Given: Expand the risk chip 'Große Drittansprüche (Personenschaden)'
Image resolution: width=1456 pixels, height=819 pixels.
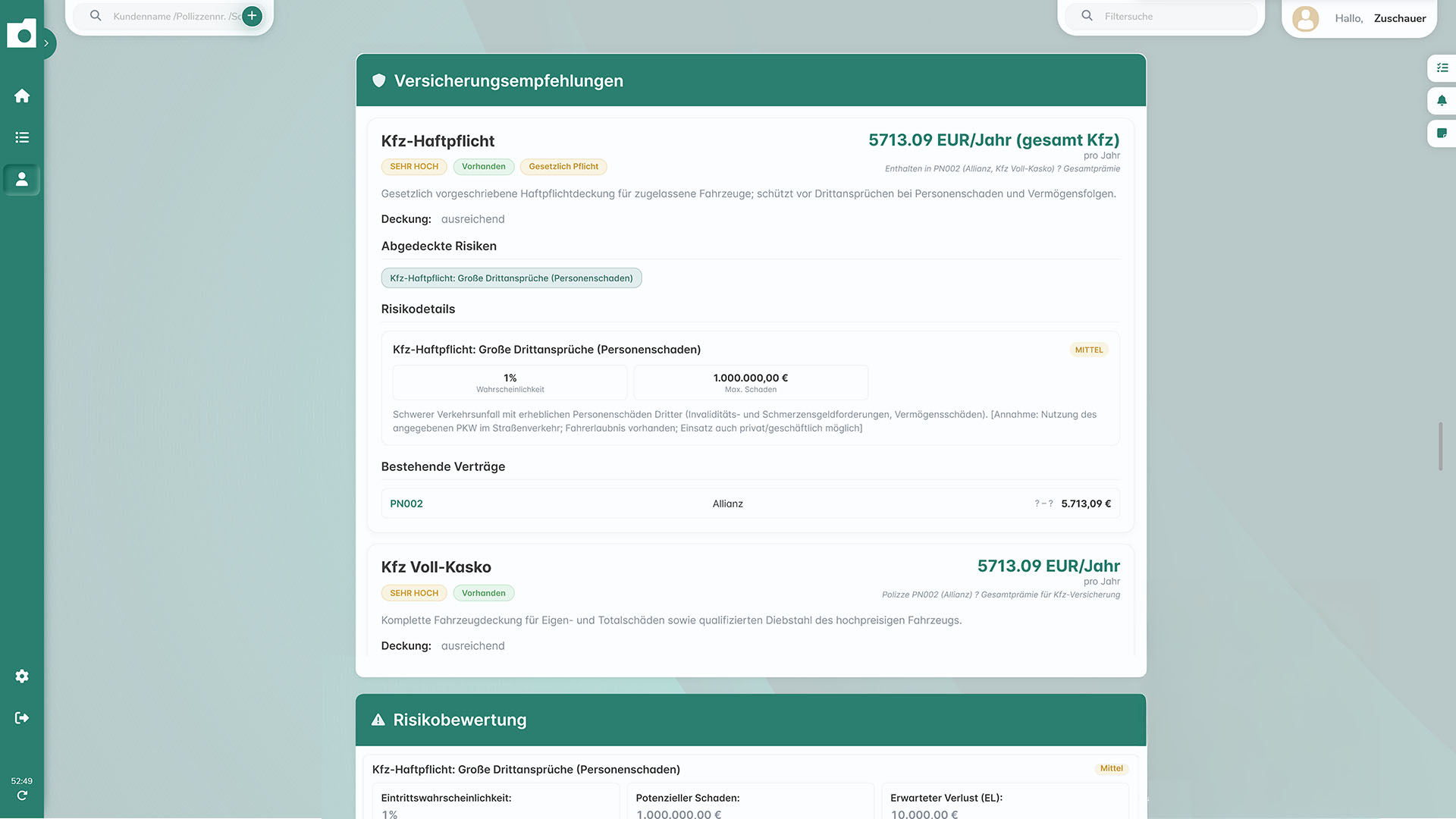Looking at the screenshot, I should tap(511, 278).
